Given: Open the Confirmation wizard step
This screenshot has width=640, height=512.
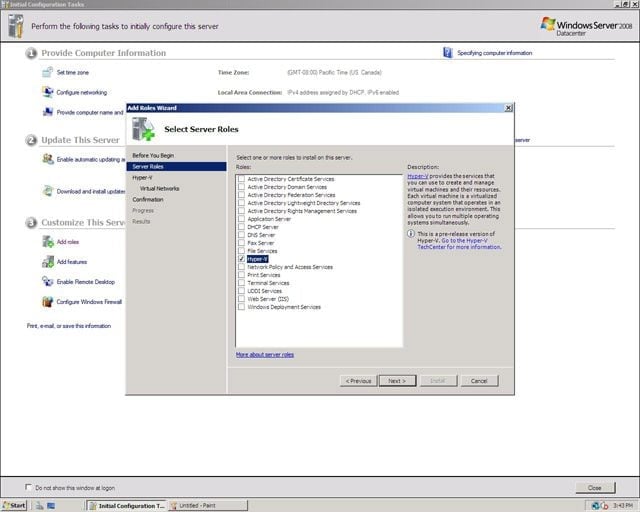Looking at the screenshot, I should coord(148,200).
